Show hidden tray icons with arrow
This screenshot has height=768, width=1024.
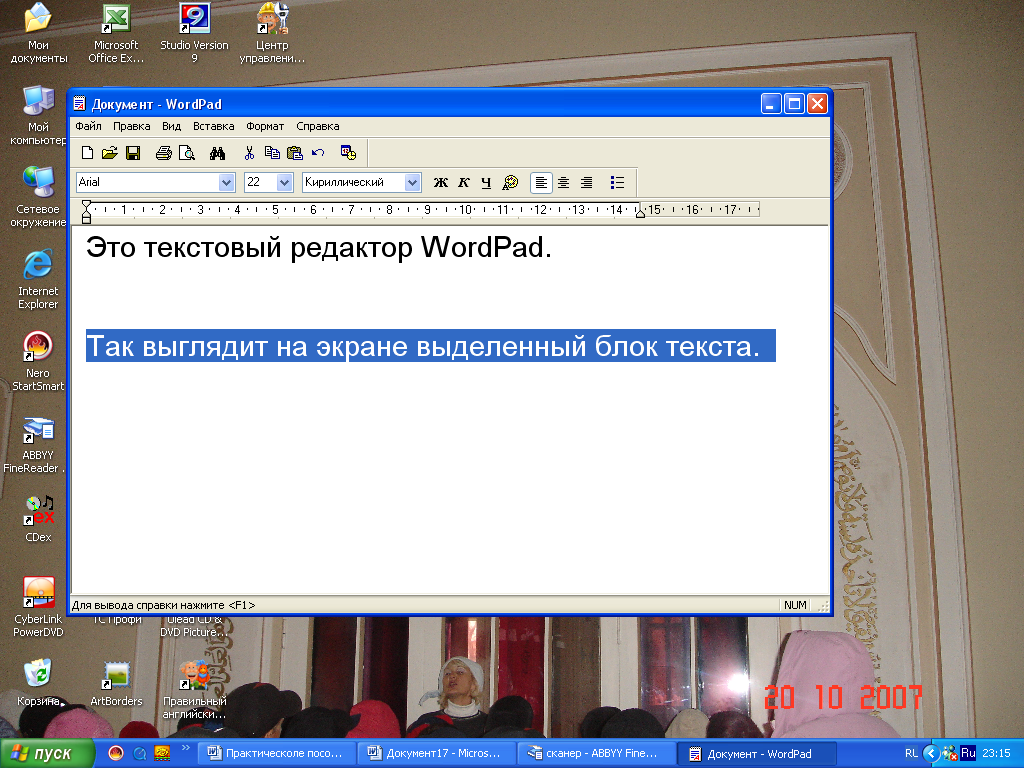pyautogui.click(x=931, y=754)
